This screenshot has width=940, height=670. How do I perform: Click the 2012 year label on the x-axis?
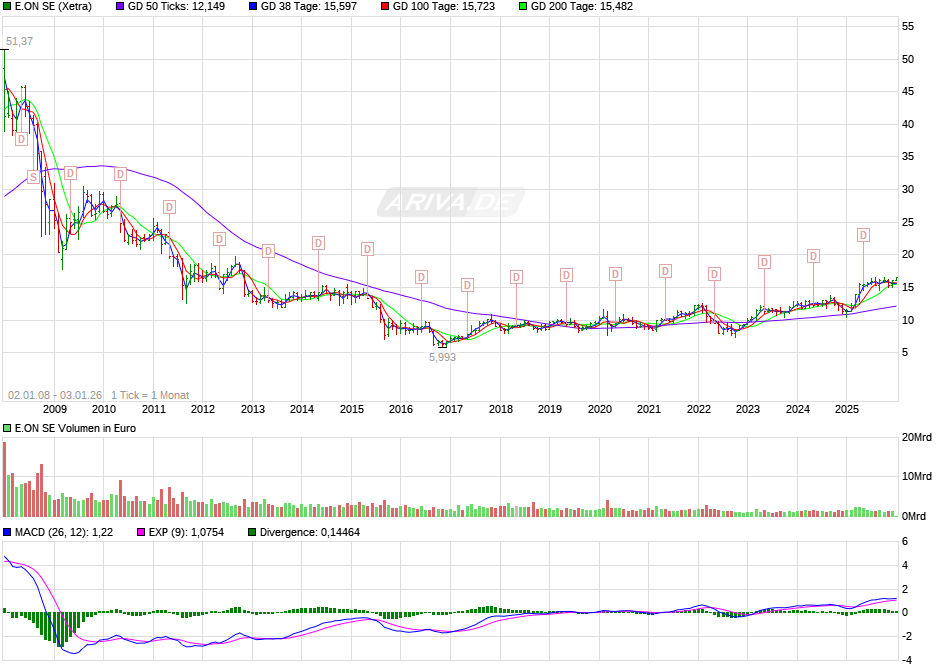click(203, 409)
